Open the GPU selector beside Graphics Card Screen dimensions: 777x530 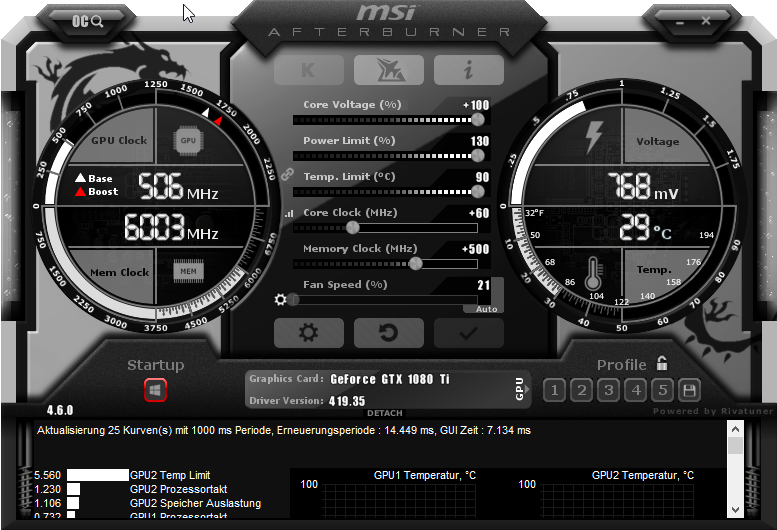click(x=519, y=390)
